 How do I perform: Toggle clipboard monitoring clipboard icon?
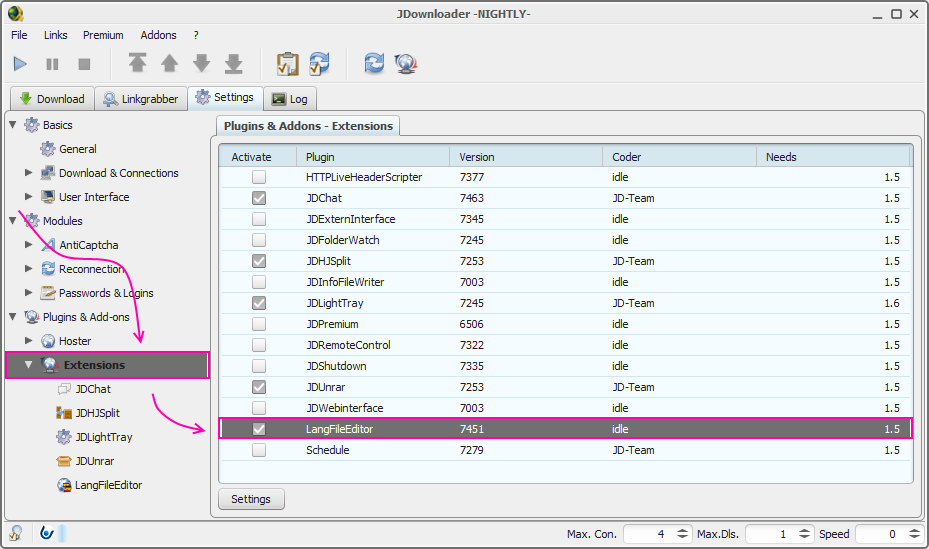pos(288,64)
